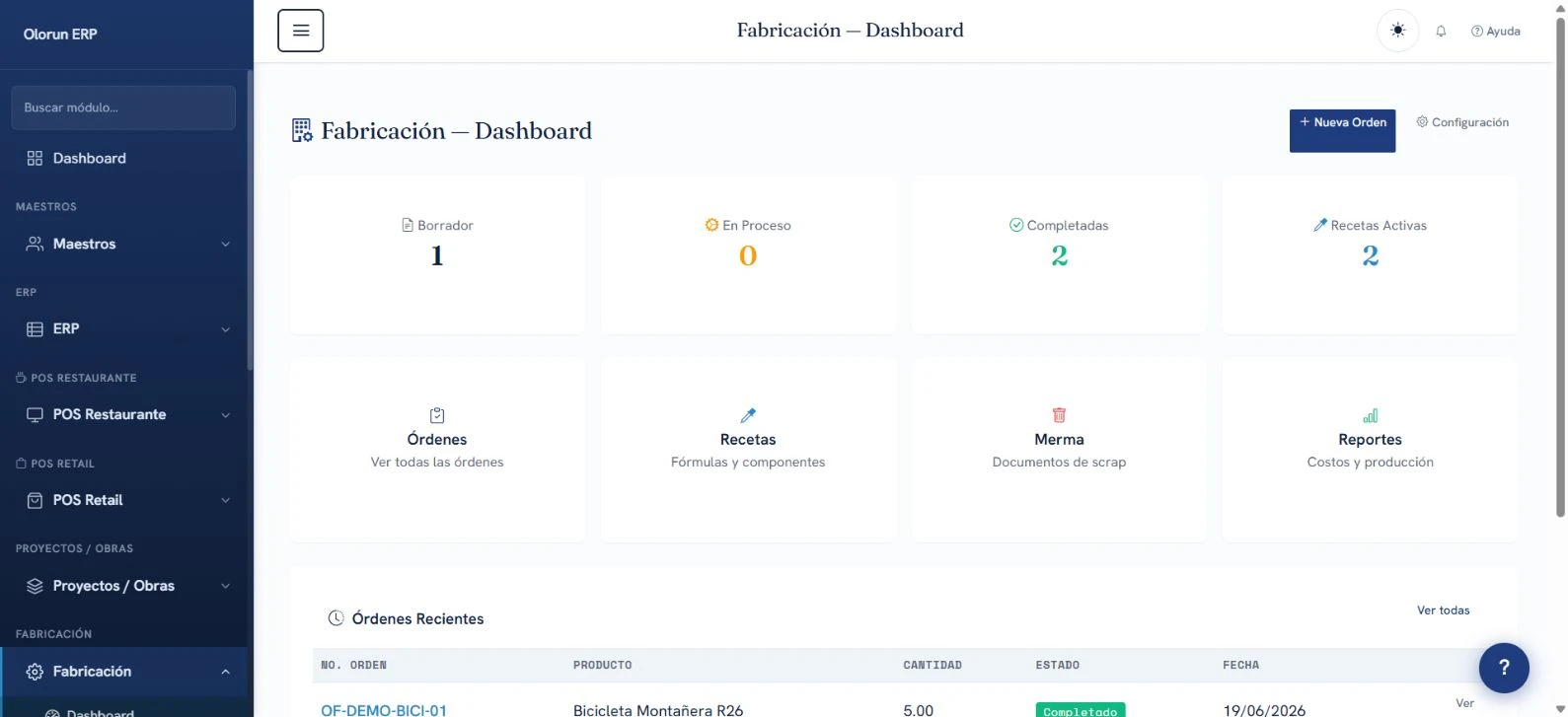Open the Ayuda help link
Image resolution: width=1568 pixels, height=717 pixels.
(x=1495, y=32)
